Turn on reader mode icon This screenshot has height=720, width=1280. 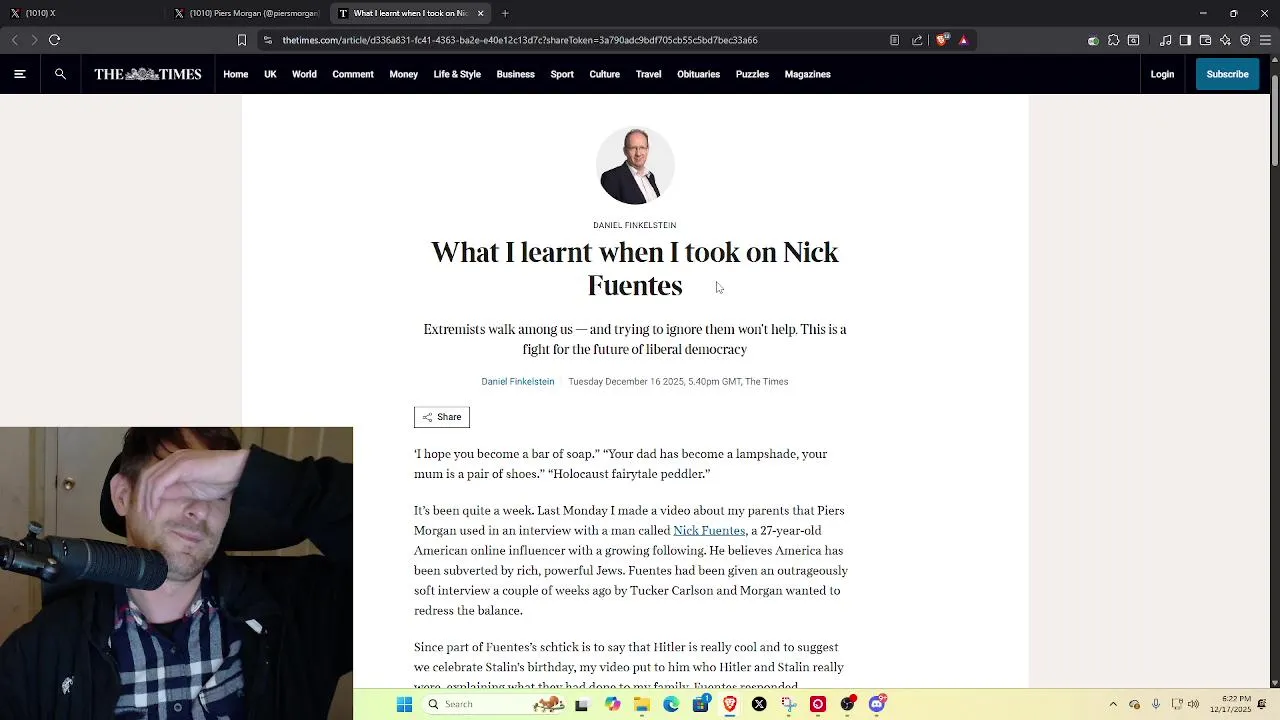click(x=894, y=40)
